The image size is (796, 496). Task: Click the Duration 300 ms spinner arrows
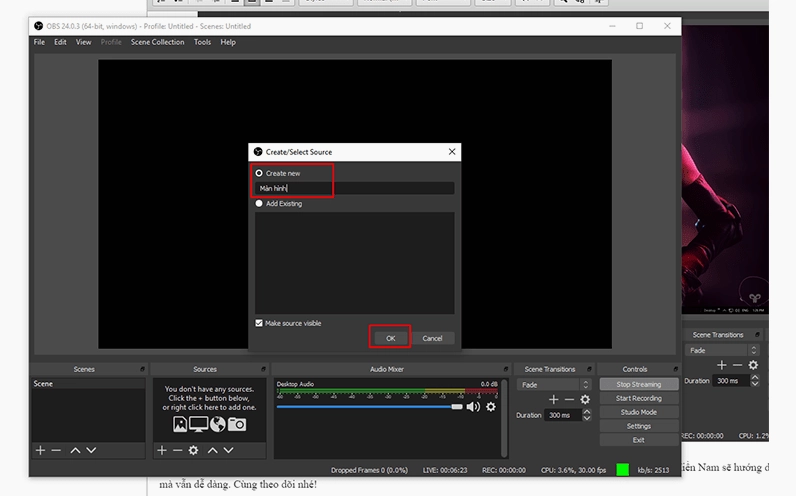pos(586,415)
